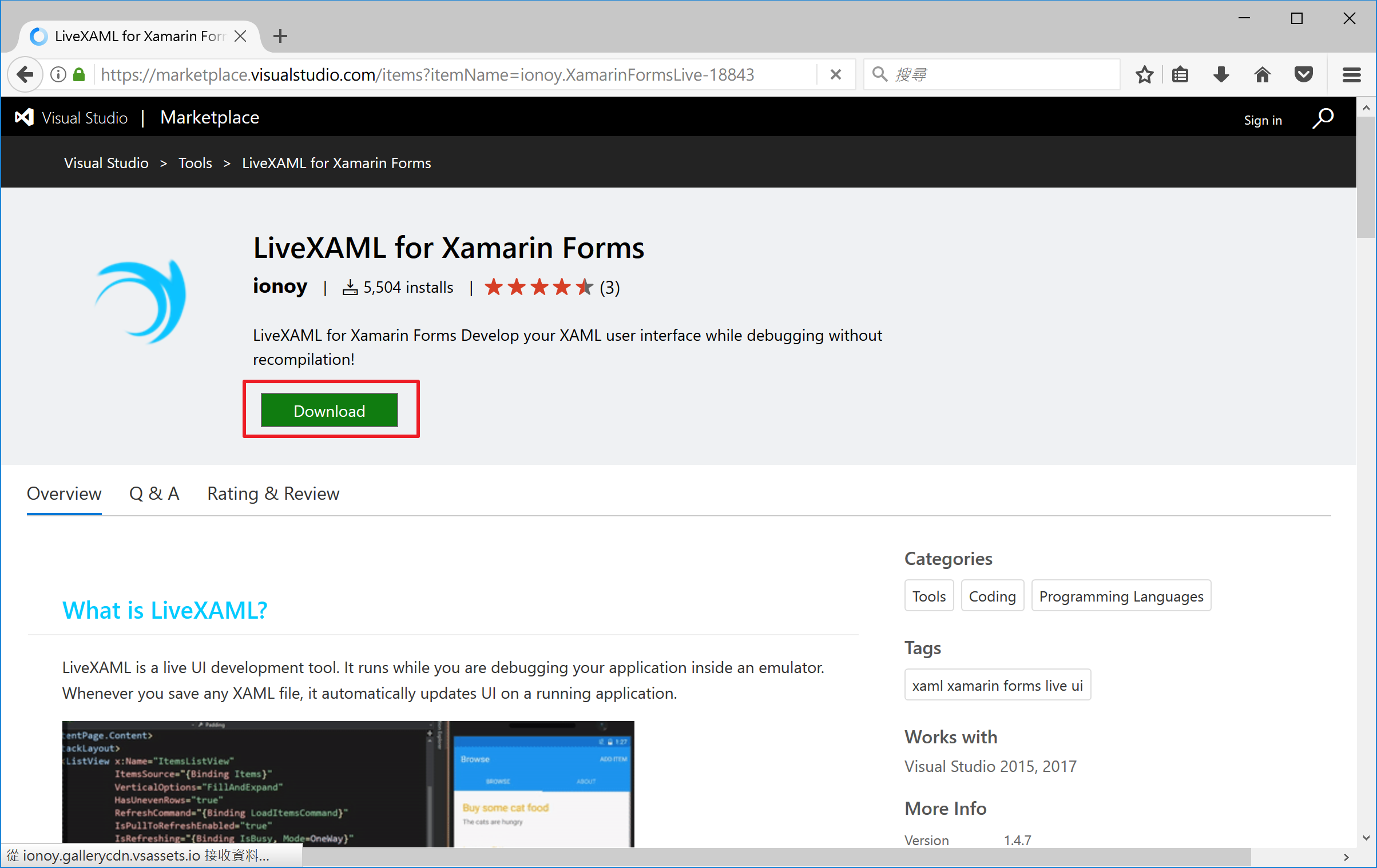This screenshot has height=868, width=1377.
Task: Click Sign in link
Action: coord(1263,120)
